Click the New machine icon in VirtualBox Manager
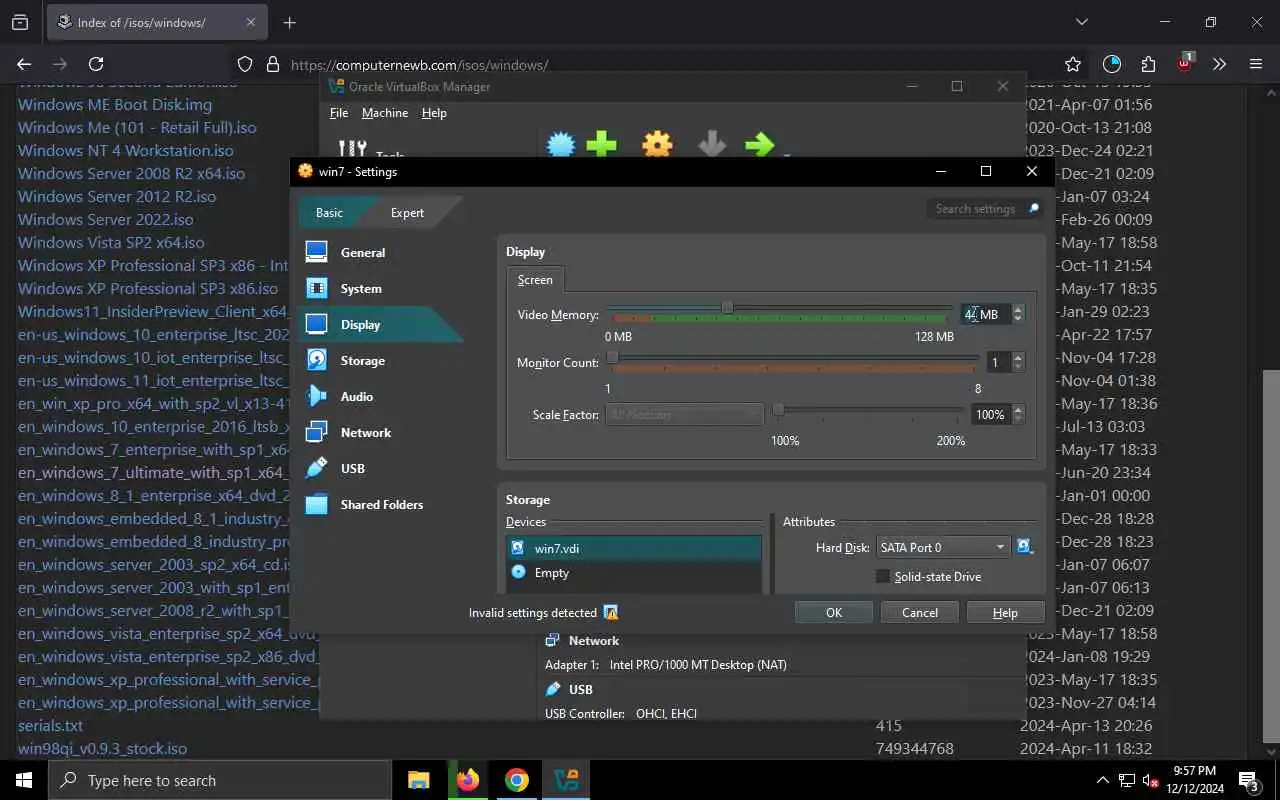The image size is (1280, 800). pos(561,145)
